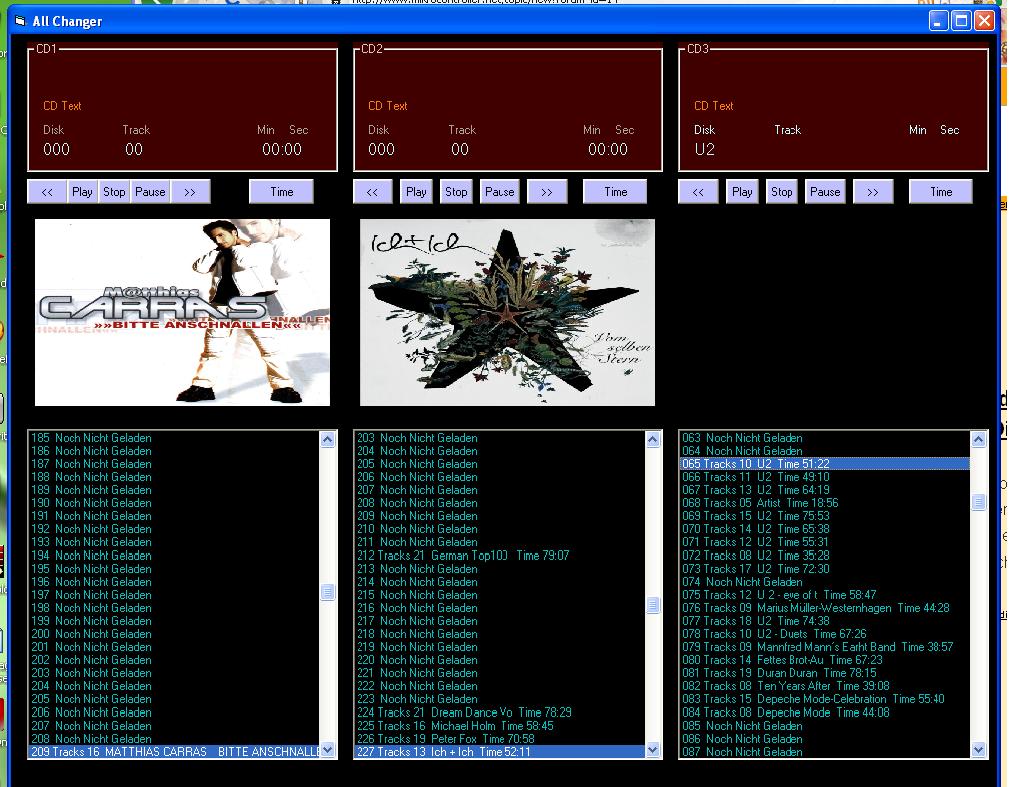Select 225 Tracks 16 Michael Holm entry

point(500,726)
